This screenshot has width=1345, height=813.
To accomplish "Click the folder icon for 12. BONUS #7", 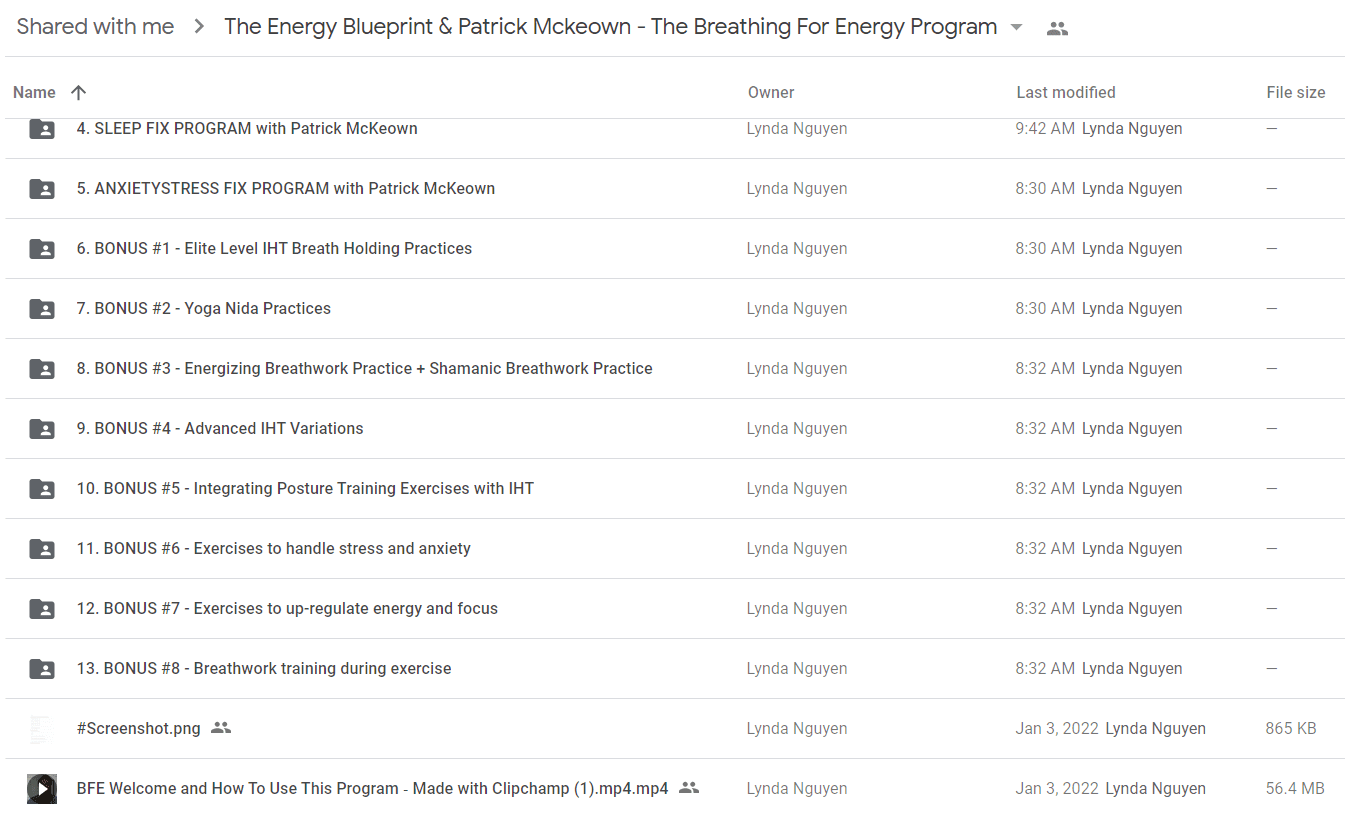I will (x=42, y=608).
